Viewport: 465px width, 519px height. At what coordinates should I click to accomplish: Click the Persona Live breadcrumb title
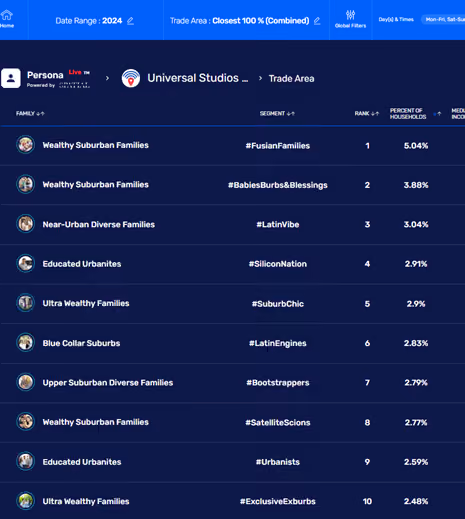tap(58, 75)
